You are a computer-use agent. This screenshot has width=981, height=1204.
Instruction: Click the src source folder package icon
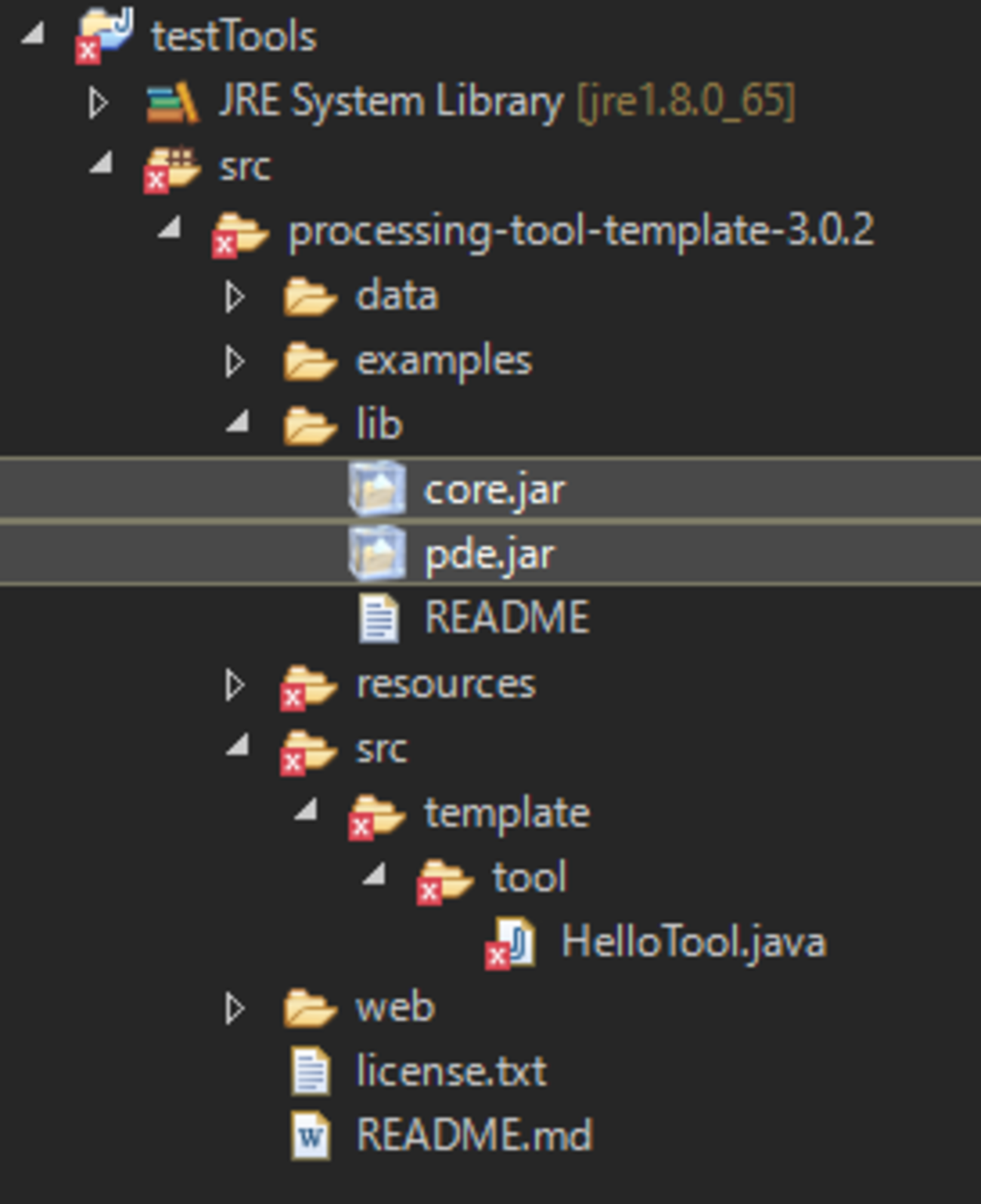click(x=172, y=168)
